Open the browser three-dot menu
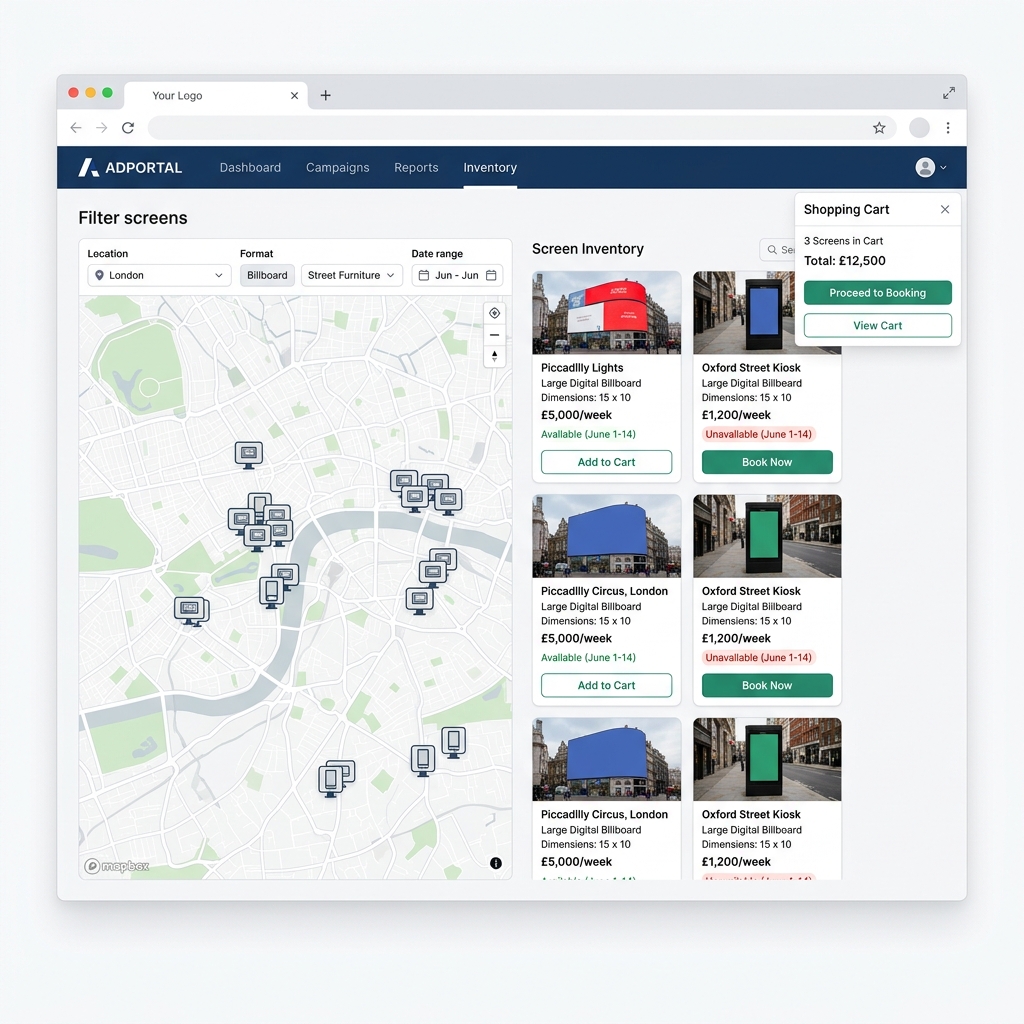The image size is (1024, 1024). coord(948,128)
